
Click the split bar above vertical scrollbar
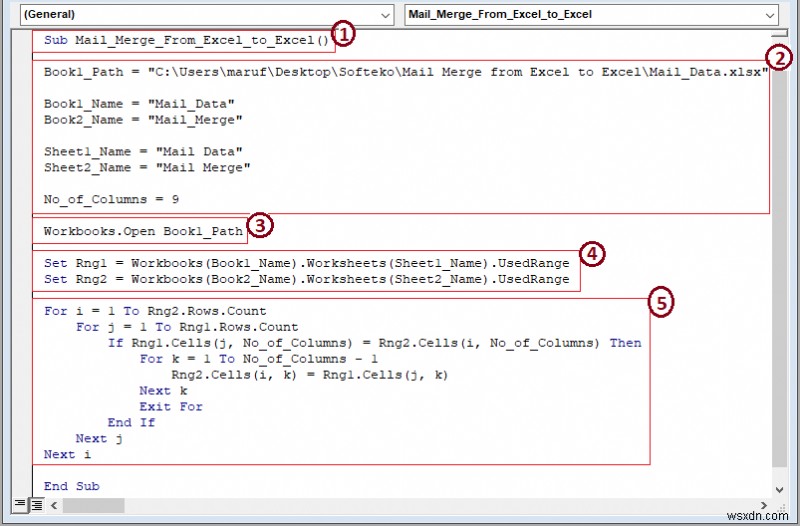point(780,33)
